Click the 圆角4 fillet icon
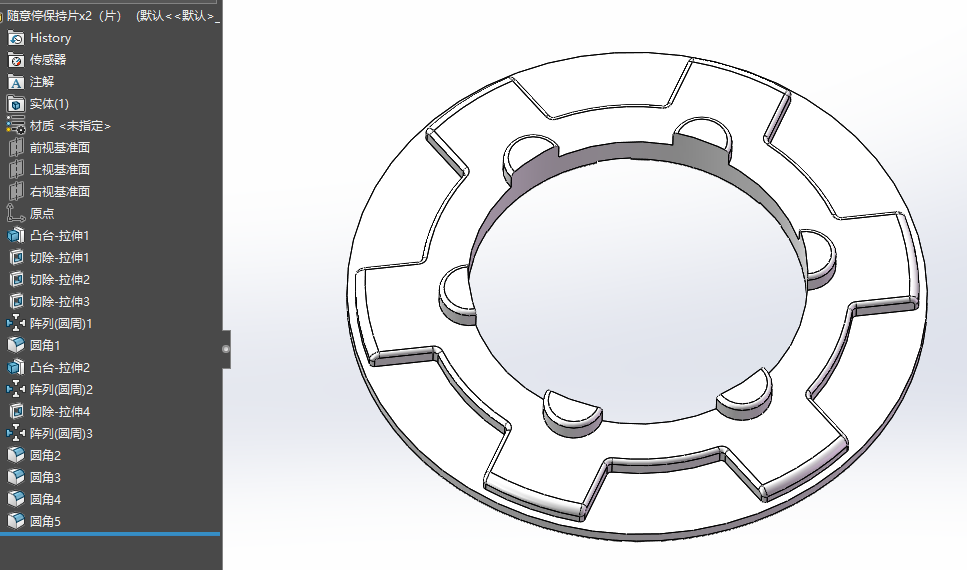 point(15,499)
